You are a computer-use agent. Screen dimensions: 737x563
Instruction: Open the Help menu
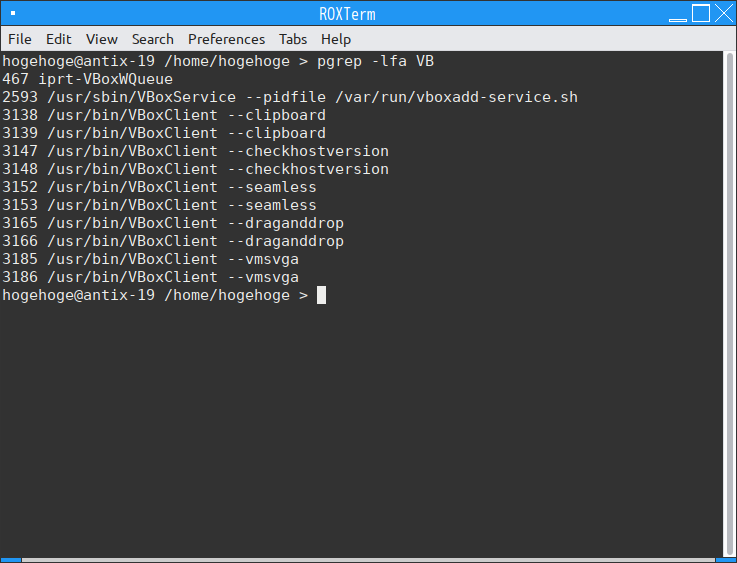tap(336, 39)
